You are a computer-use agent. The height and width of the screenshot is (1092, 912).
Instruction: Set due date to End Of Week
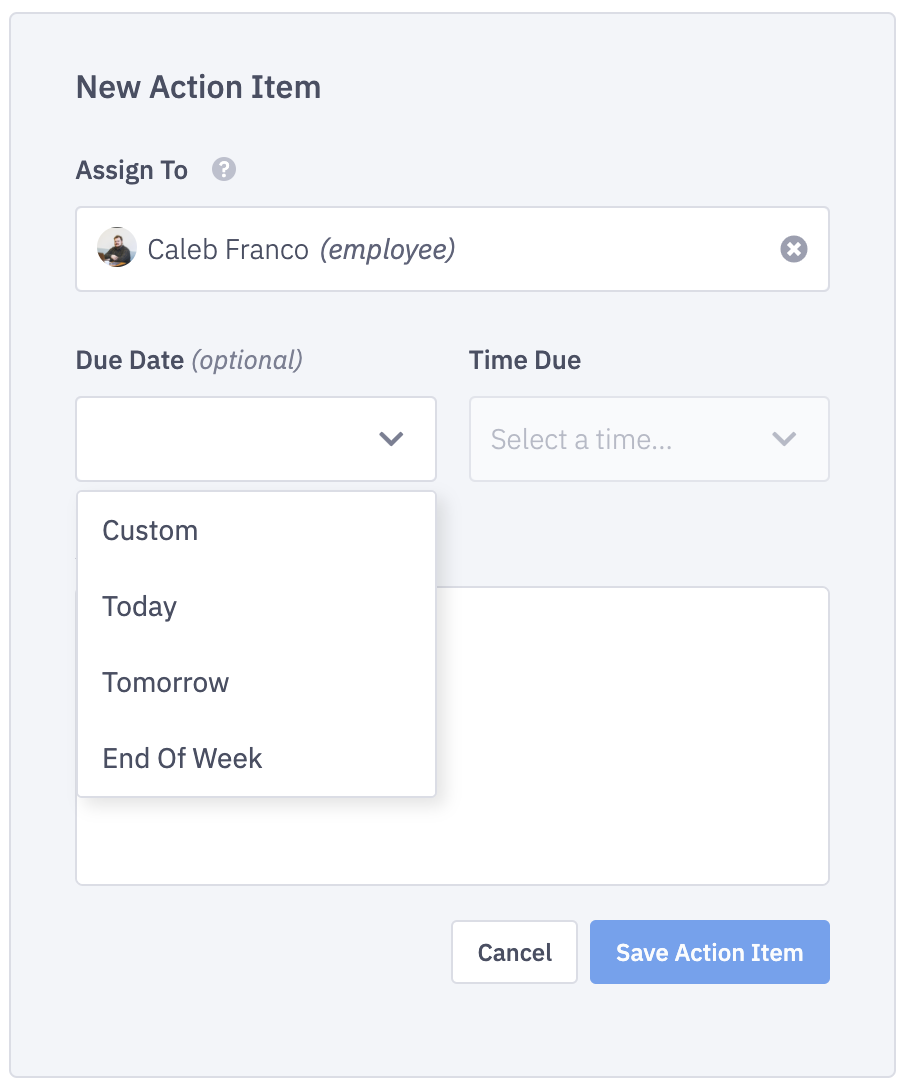(182, 758)
